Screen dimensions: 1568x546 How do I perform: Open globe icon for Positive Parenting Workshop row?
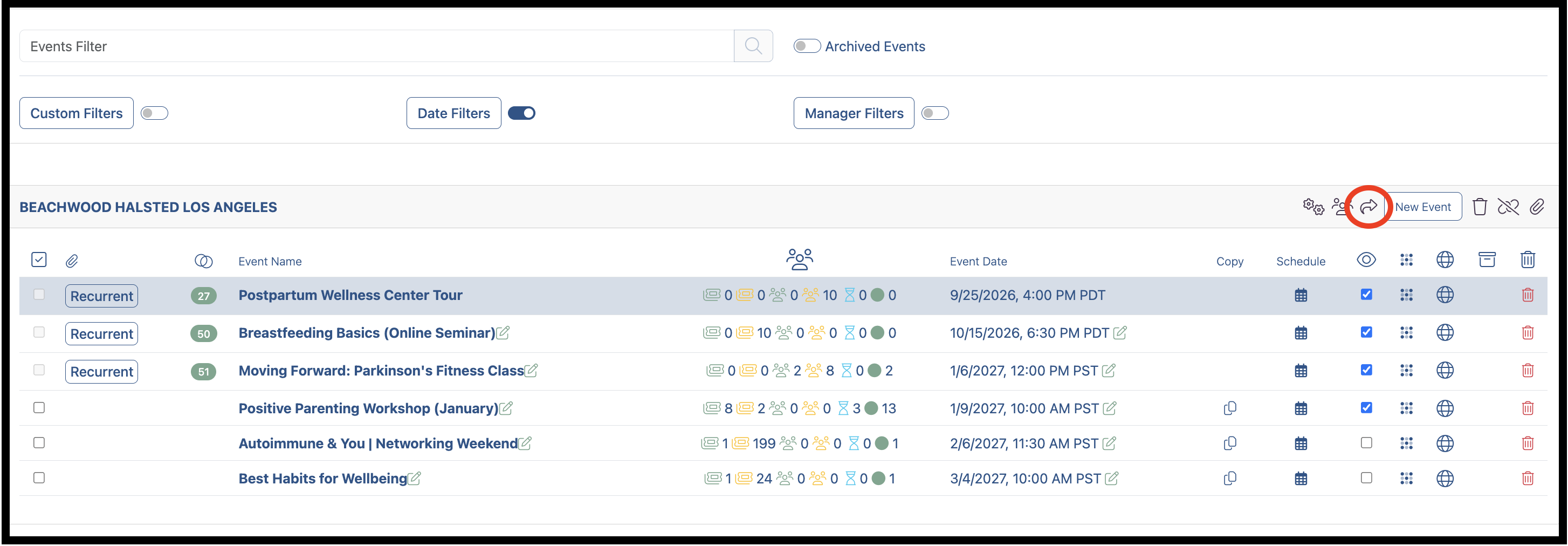point(1445,408)
